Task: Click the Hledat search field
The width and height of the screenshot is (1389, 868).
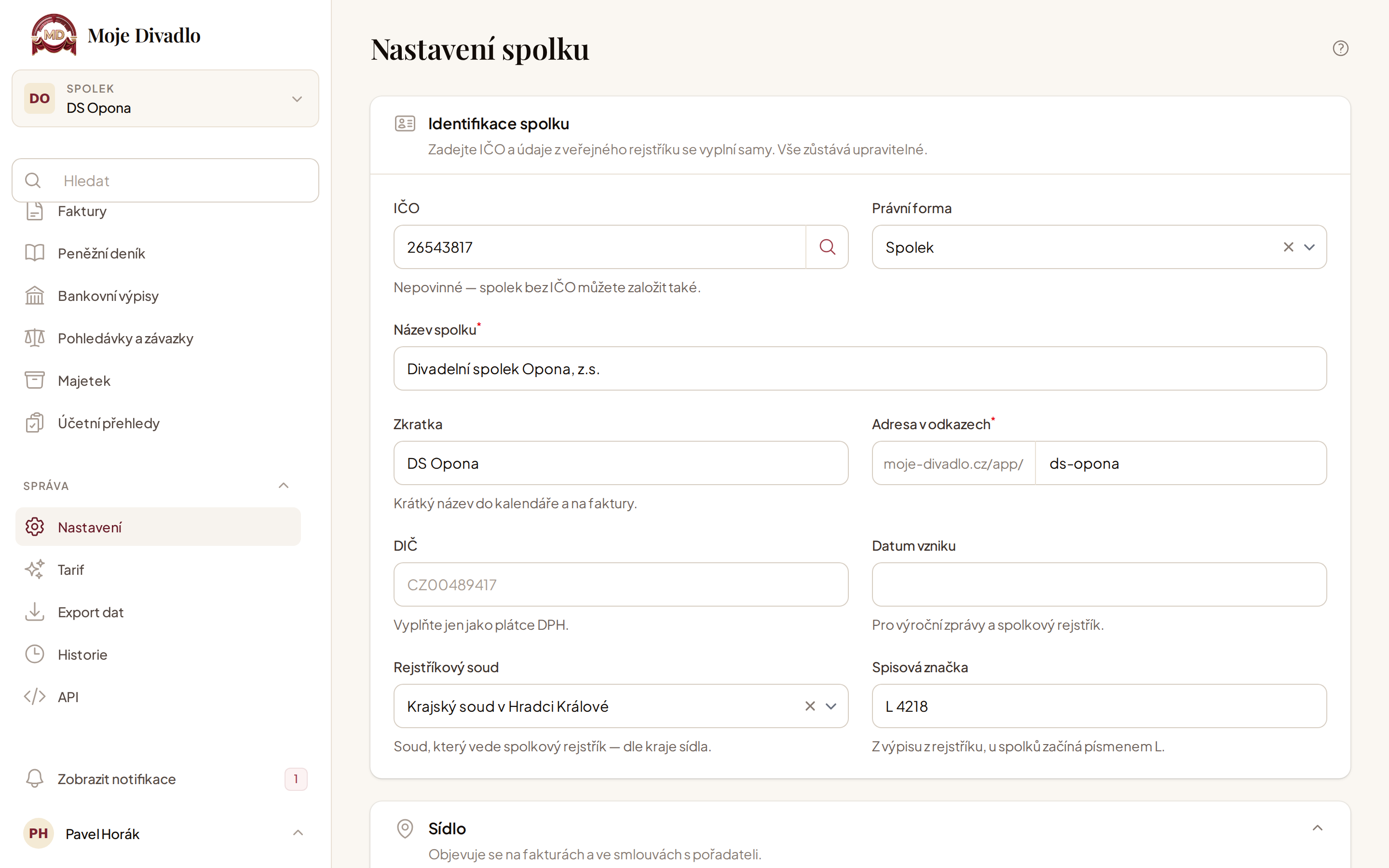Action: tap(165, 180)
